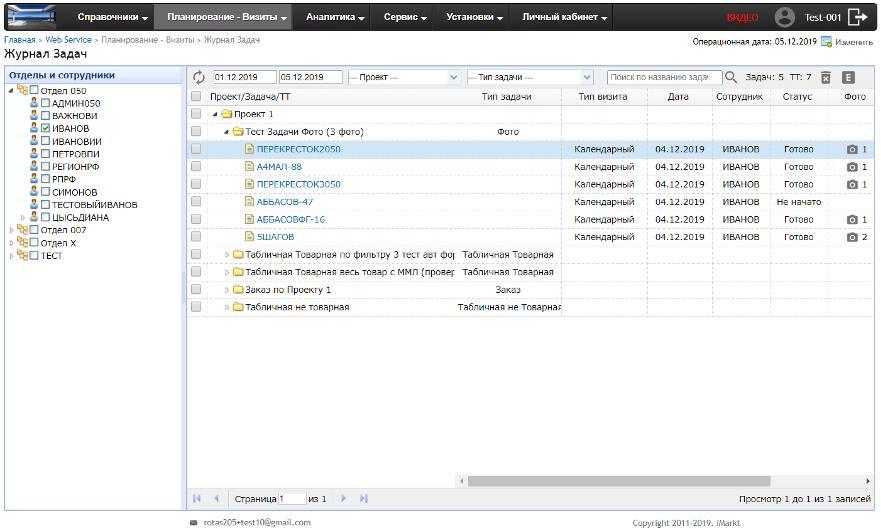The height and width of the screenshot is (529, 881).
Task: Open the Сервис menu
Action: click(405, 17)
